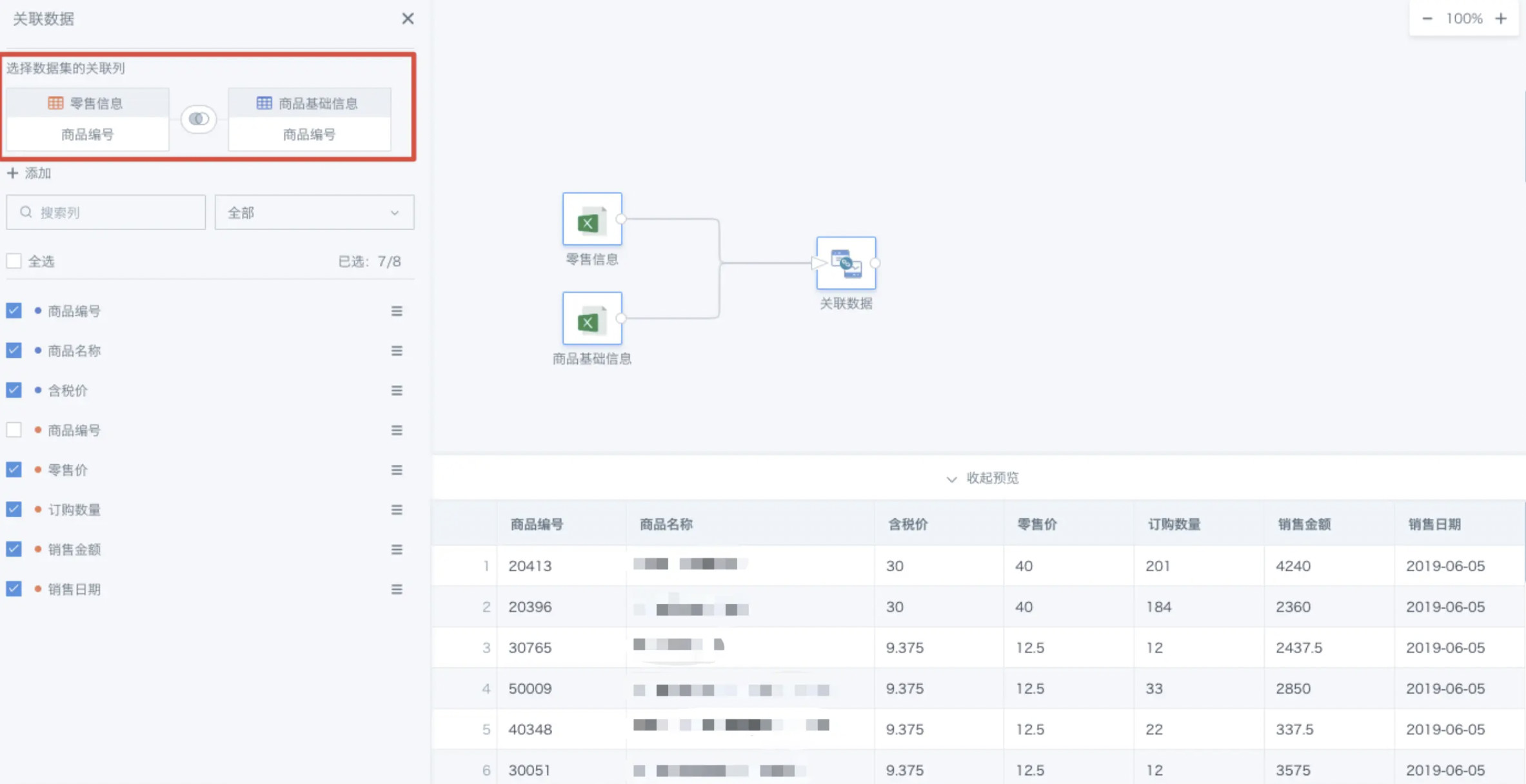Click reorder handle for blue 商品编号 row
This screenshot has width=1526, height=784.
pos(397,311)
